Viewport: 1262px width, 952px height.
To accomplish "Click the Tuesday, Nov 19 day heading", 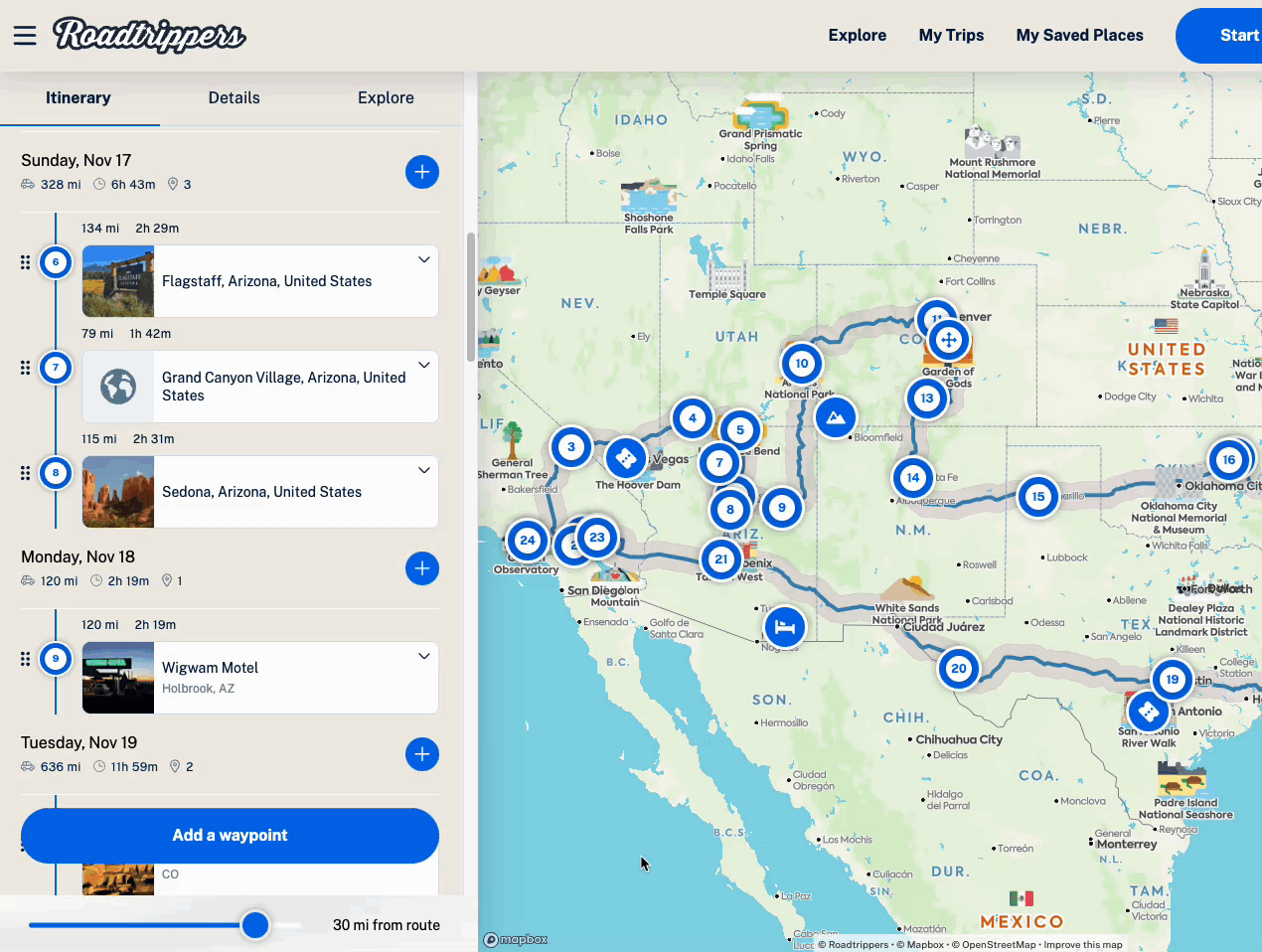I will click(x=79, y=742).
